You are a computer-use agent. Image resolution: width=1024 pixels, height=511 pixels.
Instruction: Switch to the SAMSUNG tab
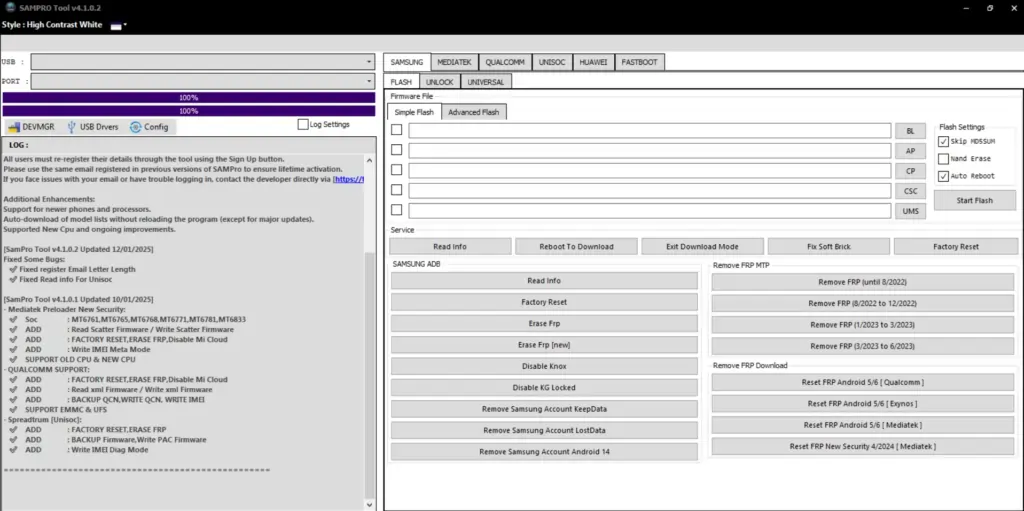click(x=407, y=62)
